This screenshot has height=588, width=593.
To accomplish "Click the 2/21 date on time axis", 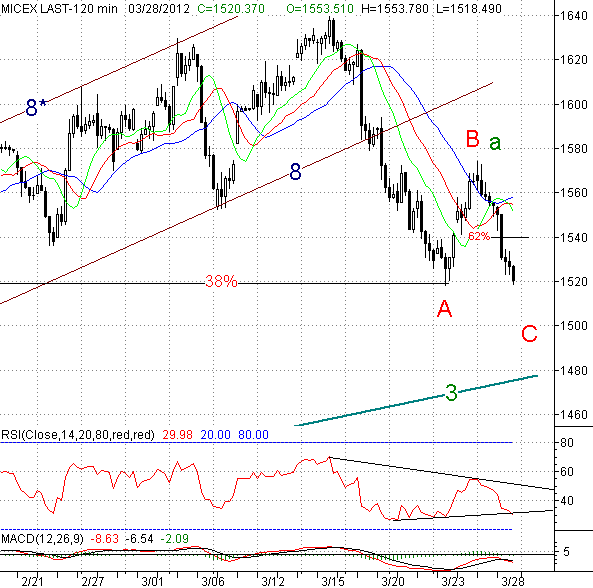I will click(33, 581).
